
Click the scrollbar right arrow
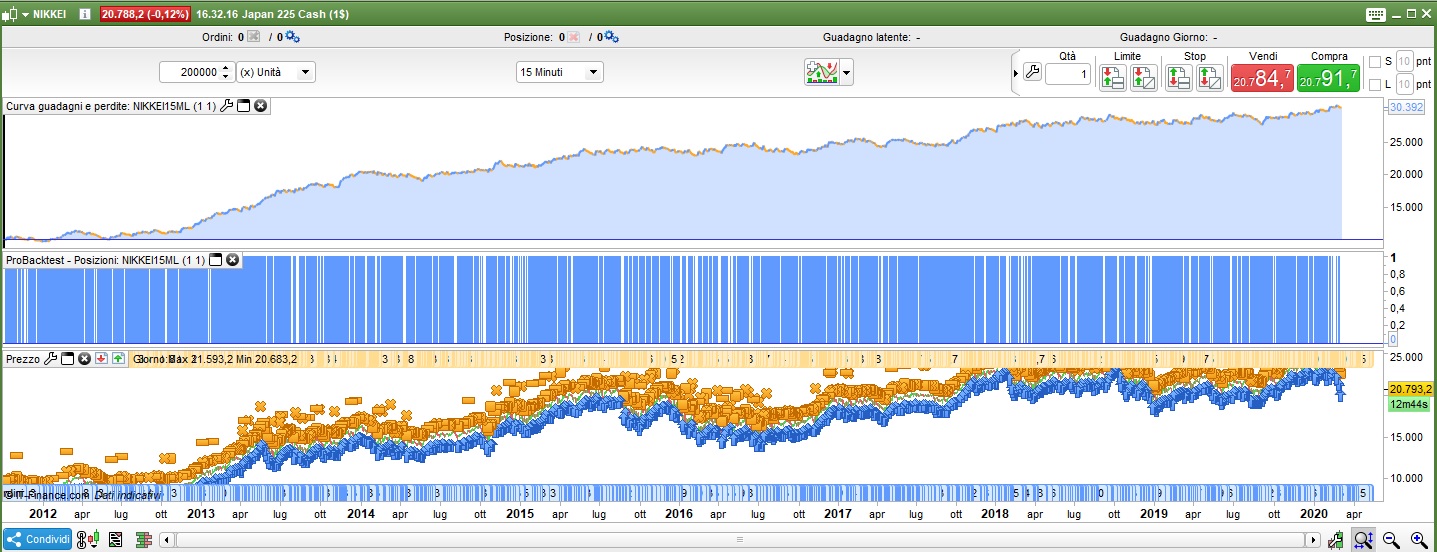click(x=1314, y=540)
